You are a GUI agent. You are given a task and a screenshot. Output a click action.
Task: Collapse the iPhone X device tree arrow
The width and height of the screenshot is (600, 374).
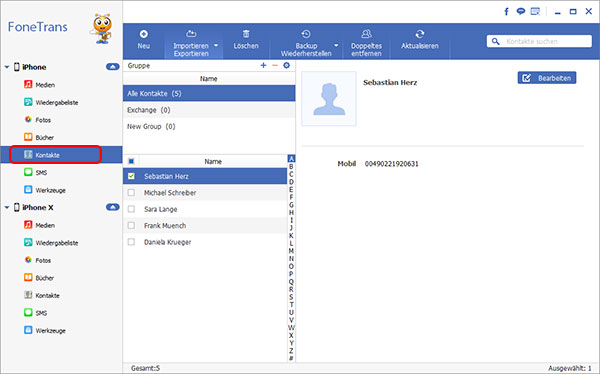[x=7, y=207]
